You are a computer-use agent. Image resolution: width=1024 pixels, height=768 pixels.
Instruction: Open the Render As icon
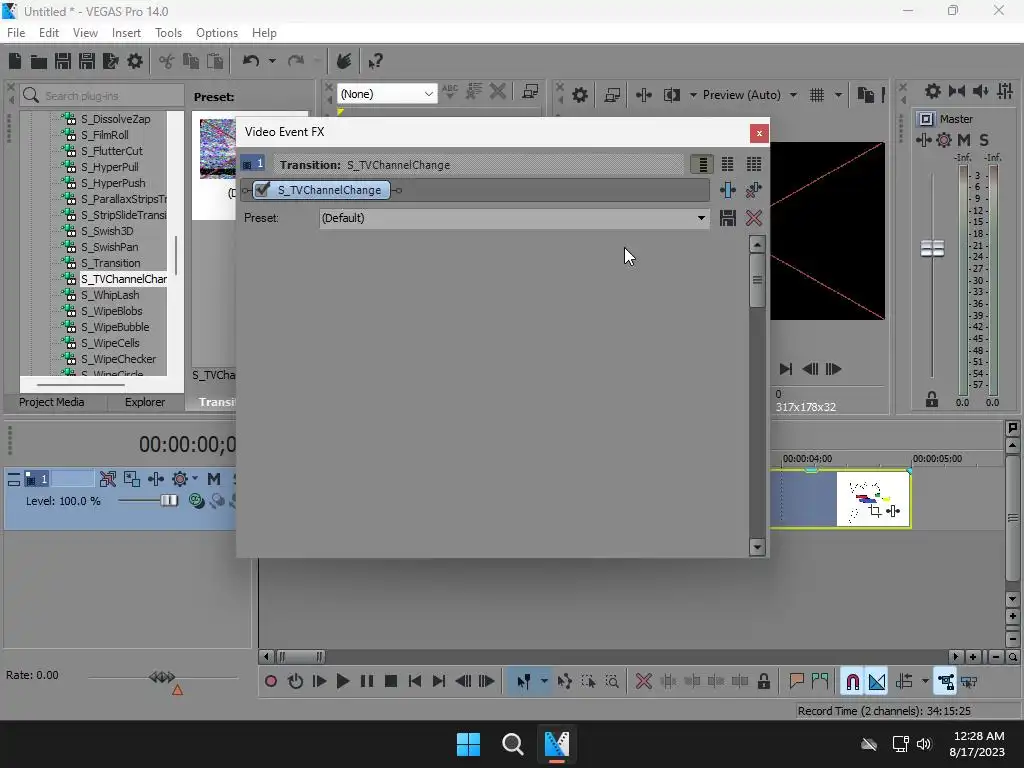[x=110, y=61]
